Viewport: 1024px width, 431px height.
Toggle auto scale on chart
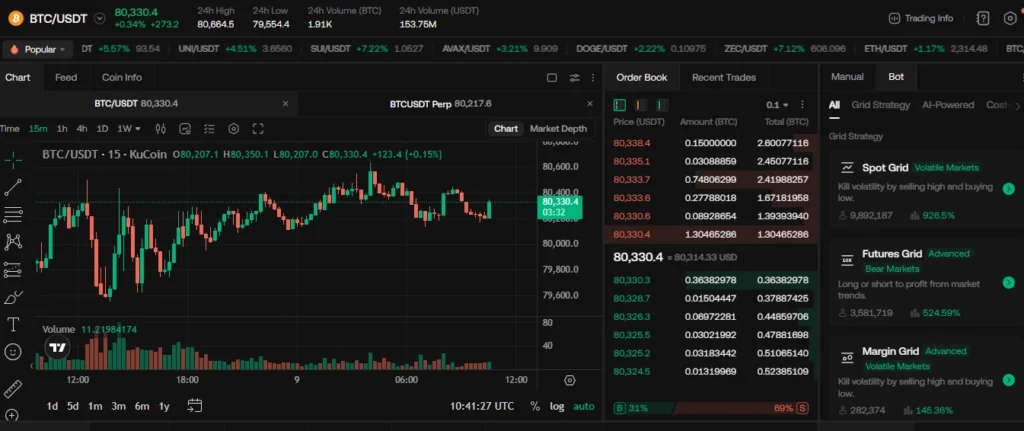pyautogui.click(x=584, y=406)
